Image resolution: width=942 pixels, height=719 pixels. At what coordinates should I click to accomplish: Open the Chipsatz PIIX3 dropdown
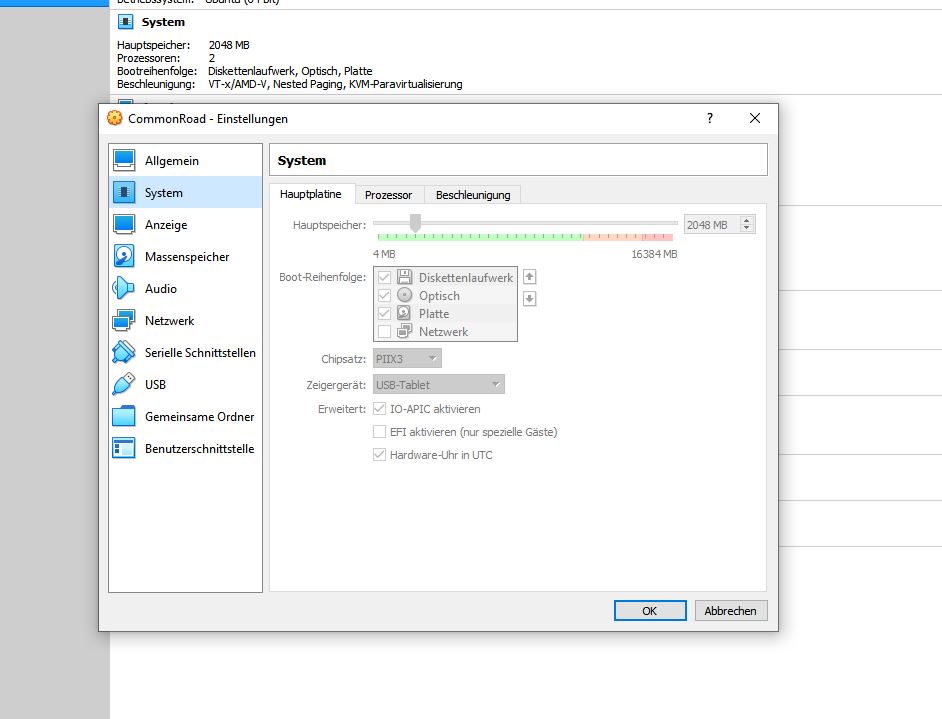pos(407,358)
